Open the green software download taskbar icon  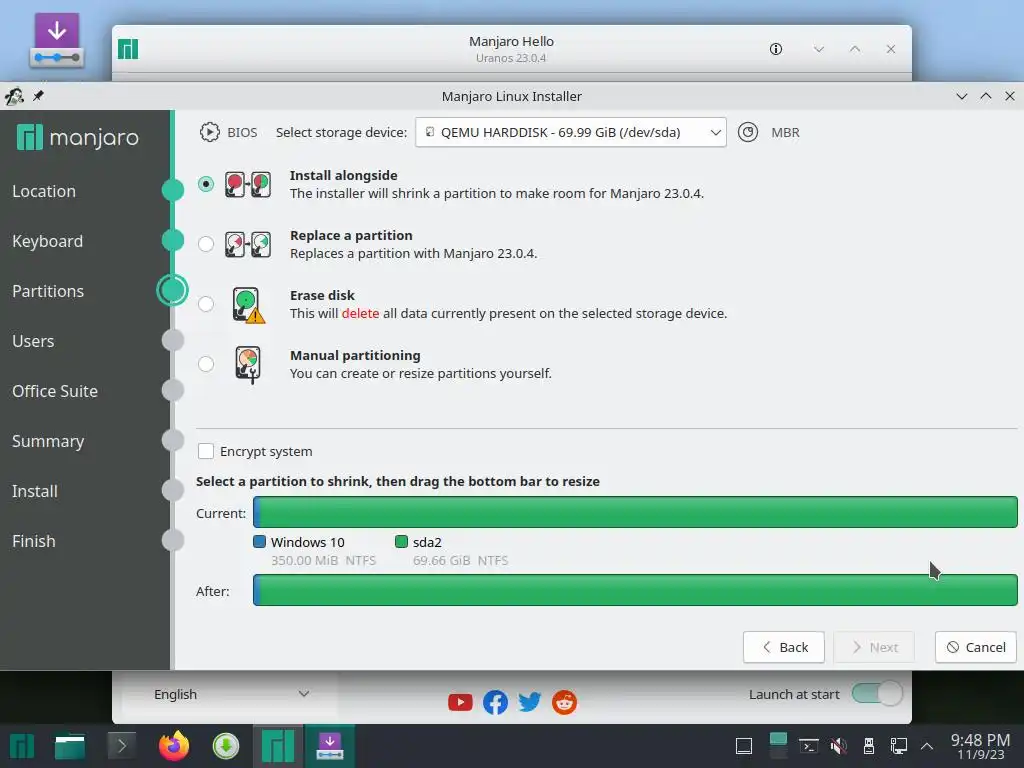[x=226, y=746]
